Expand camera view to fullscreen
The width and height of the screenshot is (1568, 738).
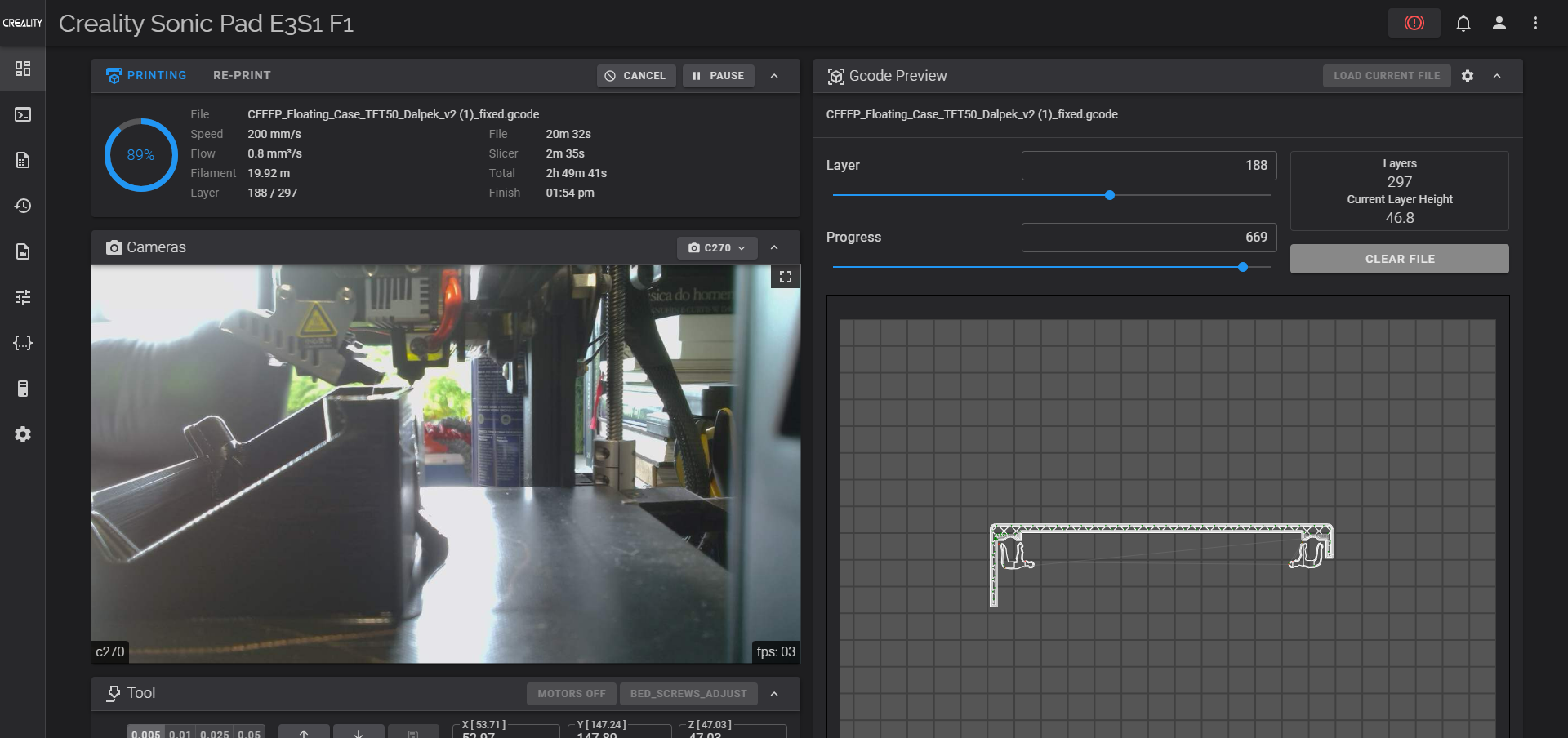point(786,277)
